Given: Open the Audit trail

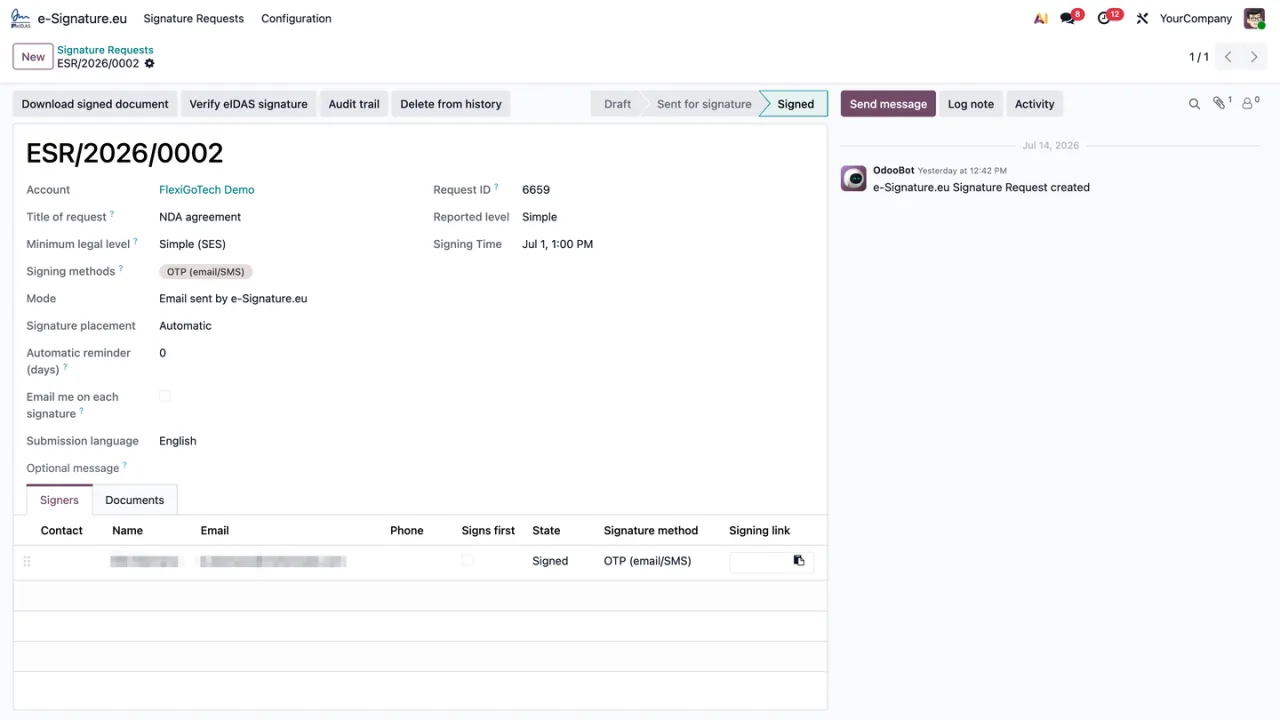Looking at the screenshot, I should tap(354, 104).
